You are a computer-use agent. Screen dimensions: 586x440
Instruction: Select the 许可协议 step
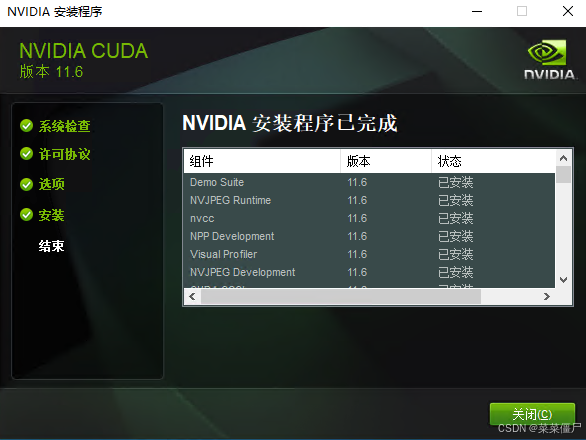65,154
